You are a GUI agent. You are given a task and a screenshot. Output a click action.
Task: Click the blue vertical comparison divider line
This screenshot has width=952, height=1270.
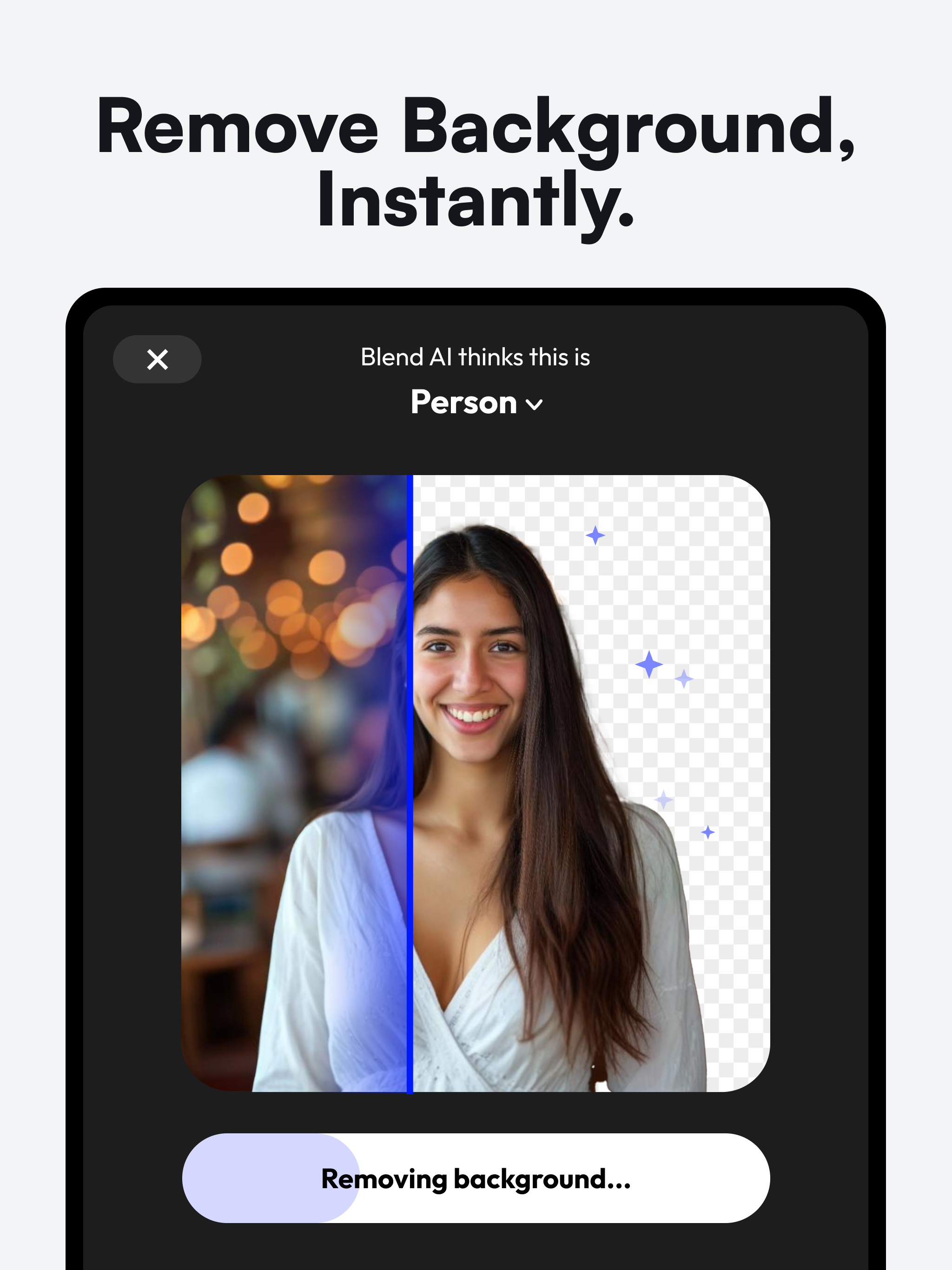(410, 784)
